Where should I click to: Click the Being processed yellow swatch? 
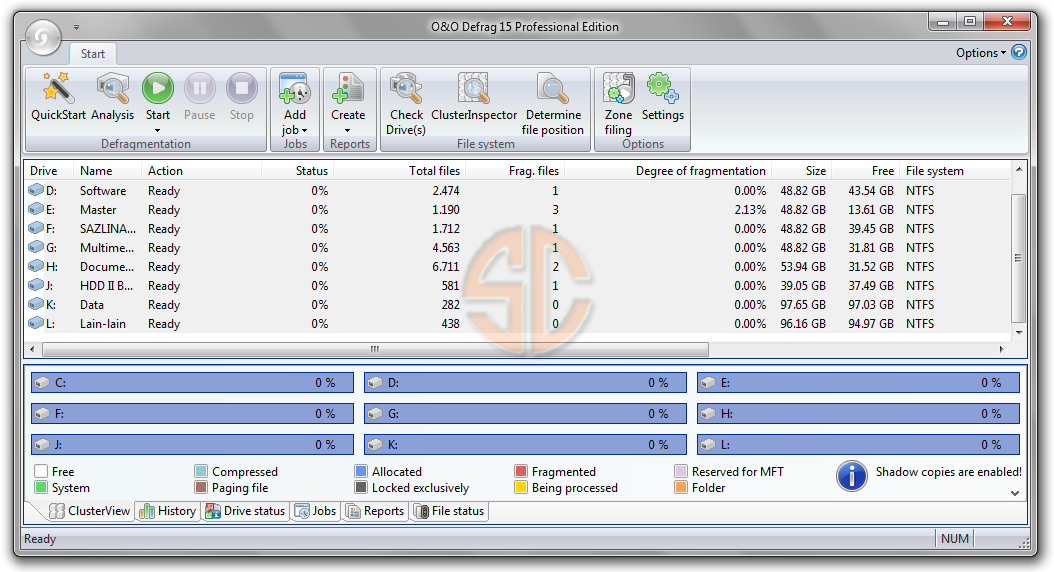pos(520,487)
